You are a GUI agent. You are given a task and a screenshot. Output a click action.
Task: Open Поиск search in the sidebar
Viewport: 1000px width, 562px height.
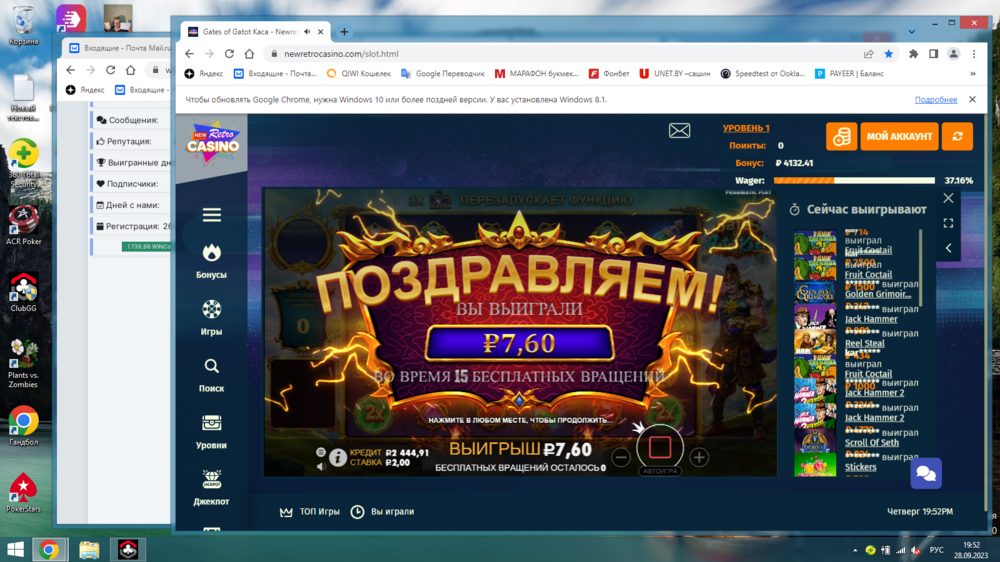click(x=211, y=374)
